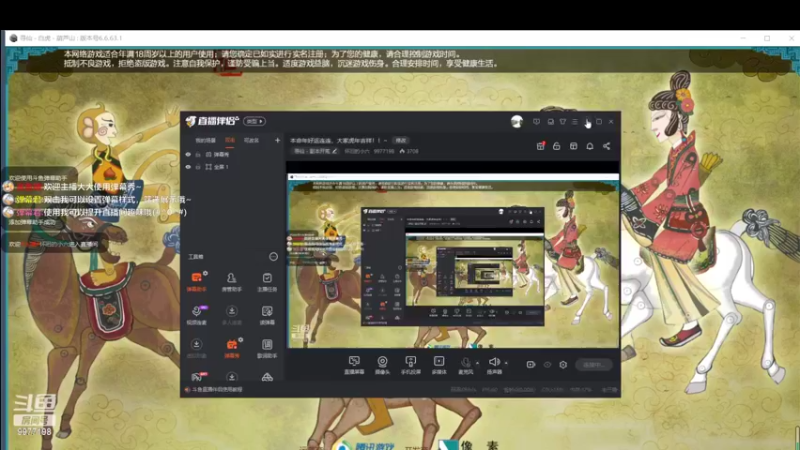800x450 pixels.
Task: Open the mode switch pill beside logo
Action: 254,121
